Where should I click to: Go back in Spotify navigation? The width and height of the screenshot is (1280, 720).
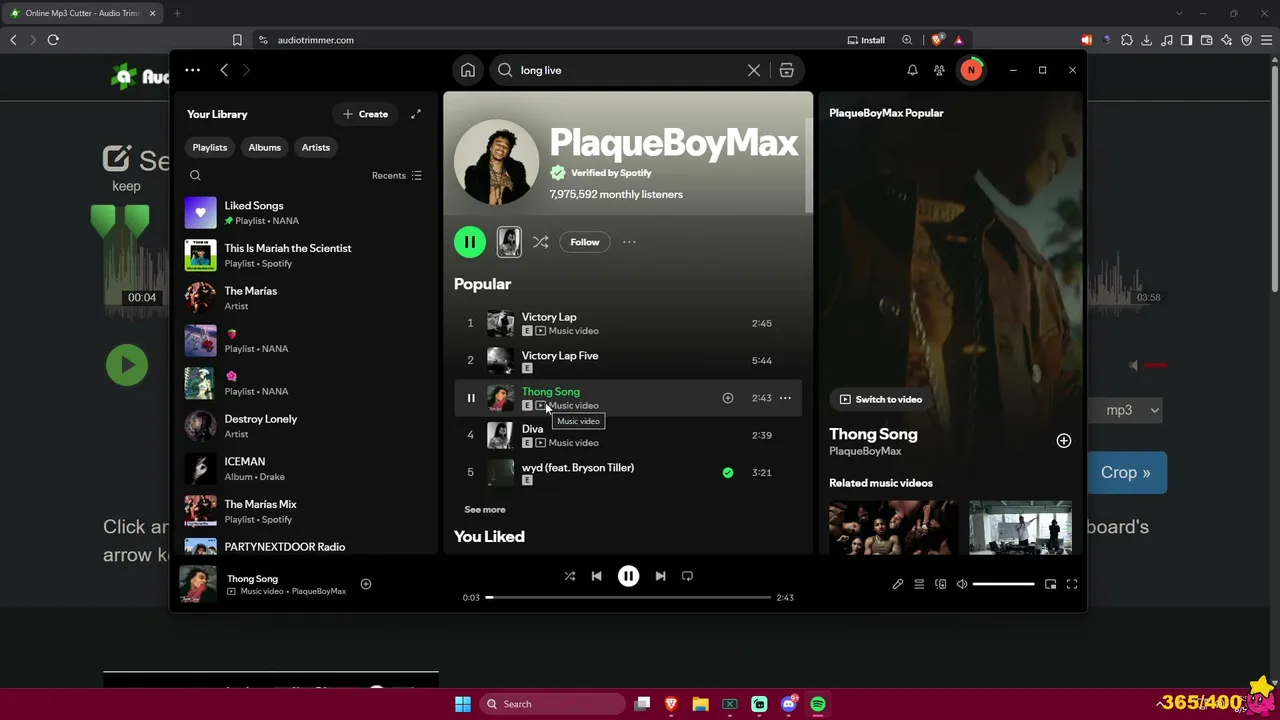coord(224,70)
